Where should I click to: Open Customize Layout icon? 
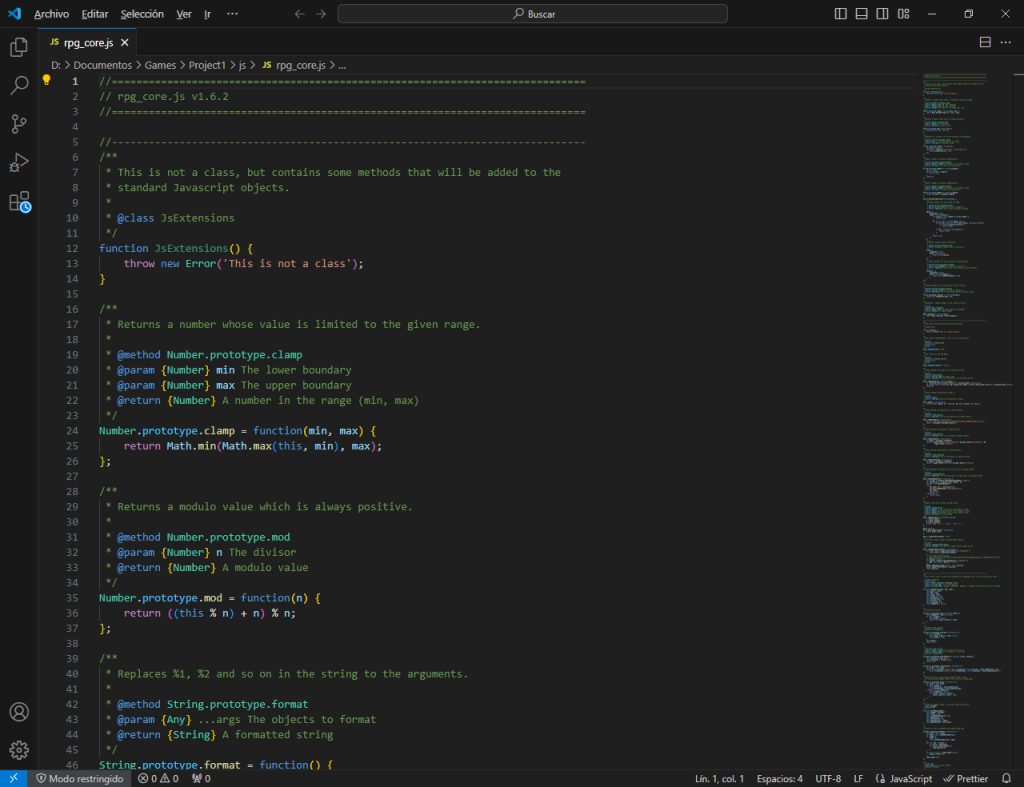click(903, 14)
